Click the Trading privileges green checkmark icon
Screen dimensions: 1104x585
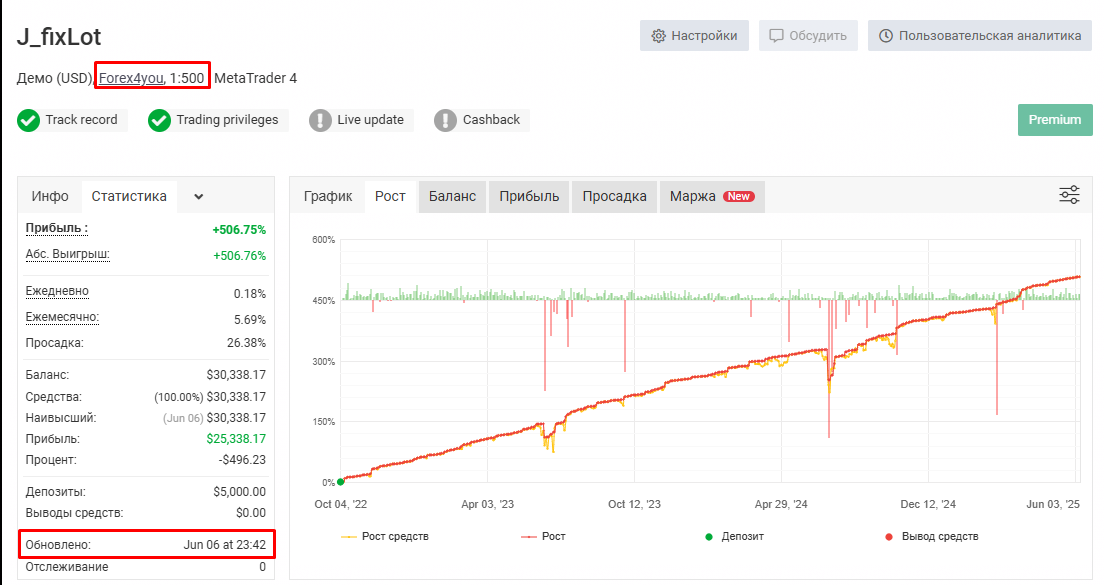(159, 120)
